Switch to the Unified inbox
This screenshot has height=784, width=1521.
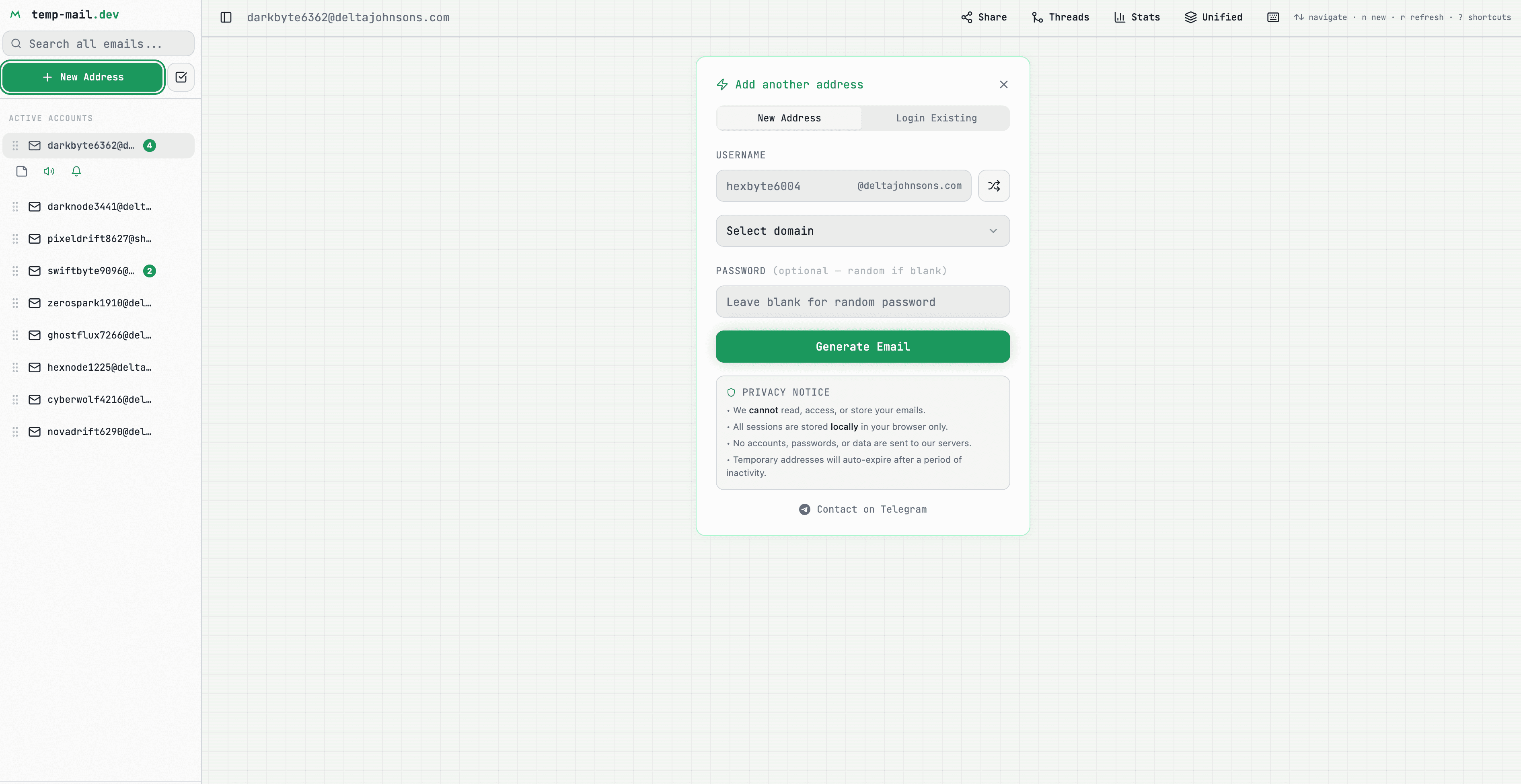tap(1213, 17)
